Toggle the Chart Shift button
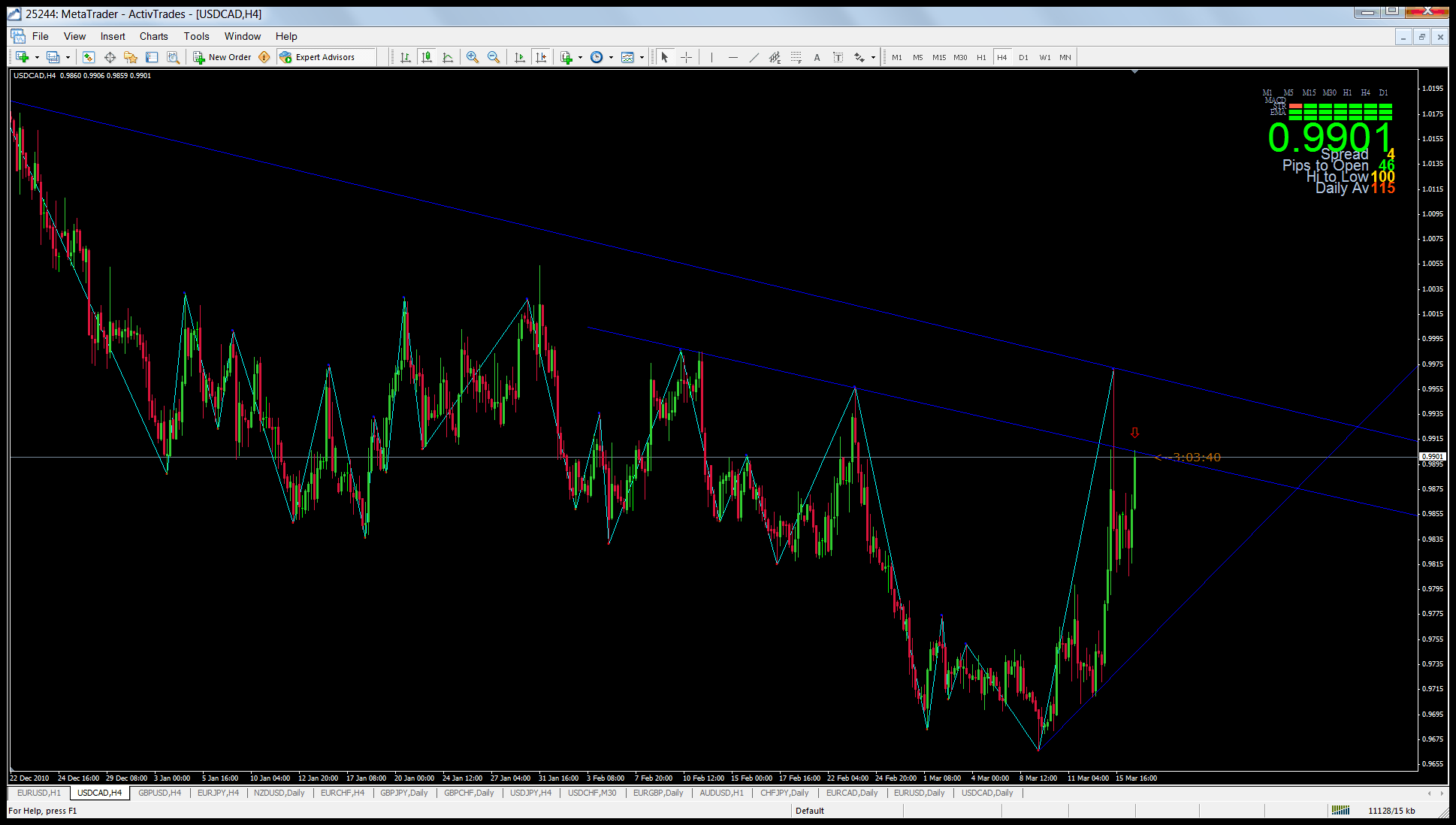The image size is (1456, 825). coord(541,57)
